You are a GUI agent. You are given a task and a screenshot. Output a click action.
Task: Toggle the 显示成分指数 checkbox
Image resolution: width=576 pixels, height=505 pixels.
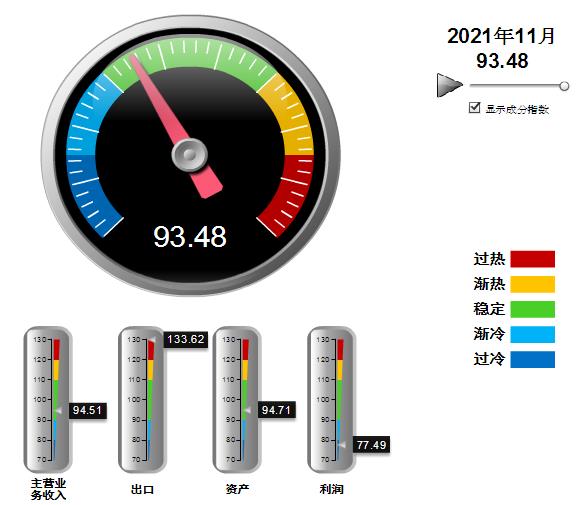tap(474, 108)
